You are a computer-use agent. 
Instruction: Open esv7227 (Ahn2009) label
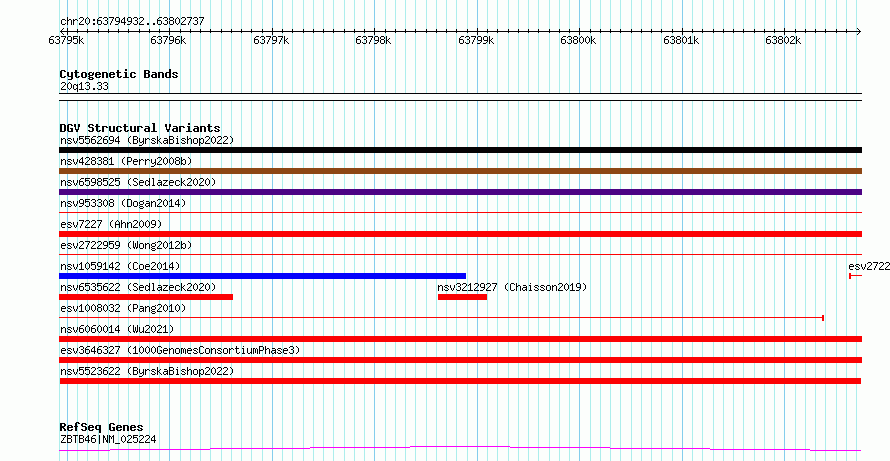click(x=111, y=224)
